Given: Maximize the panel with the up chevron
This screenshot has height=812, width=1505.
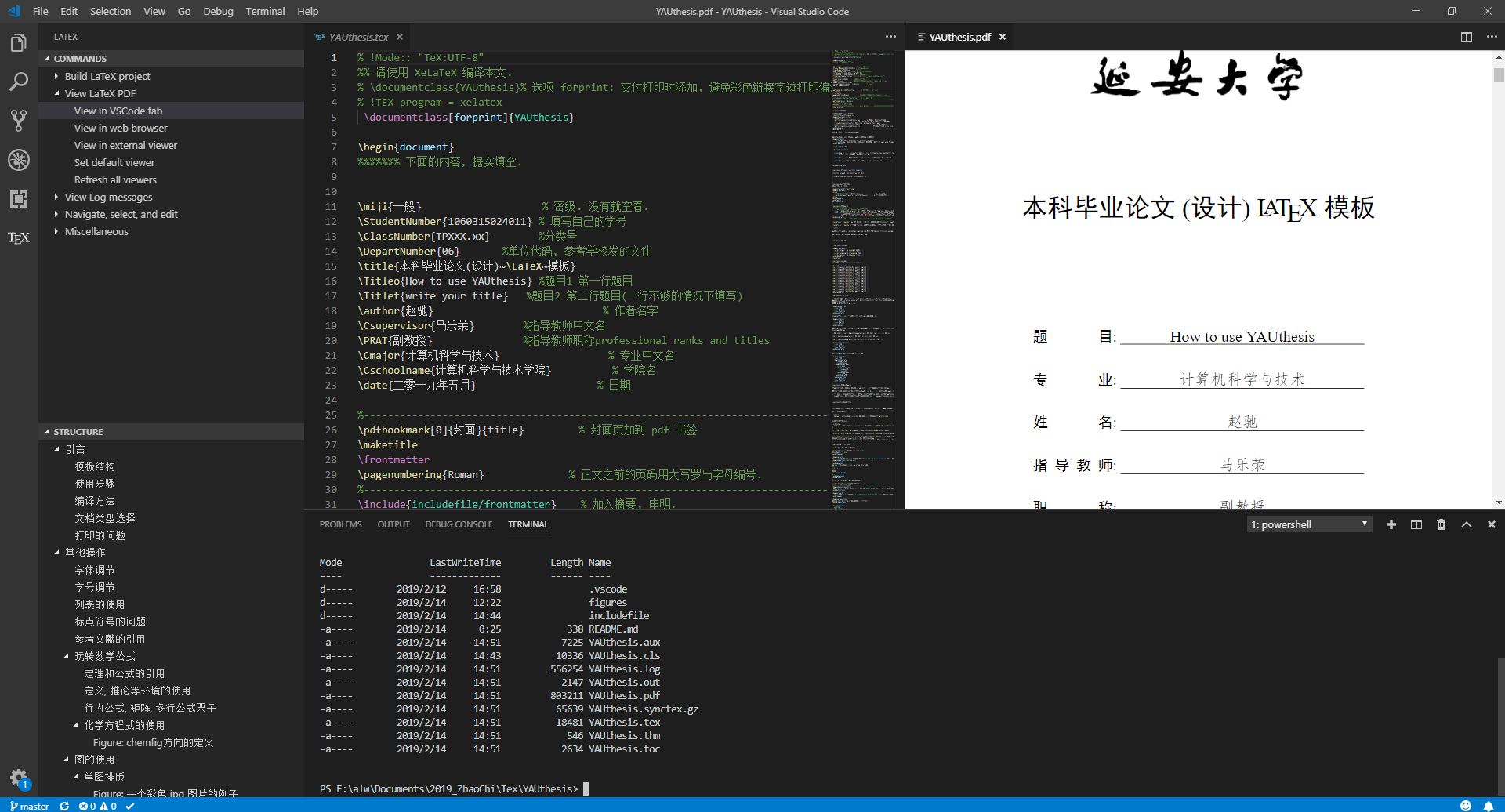Looking at the screenshot, I should [1467, 524].
